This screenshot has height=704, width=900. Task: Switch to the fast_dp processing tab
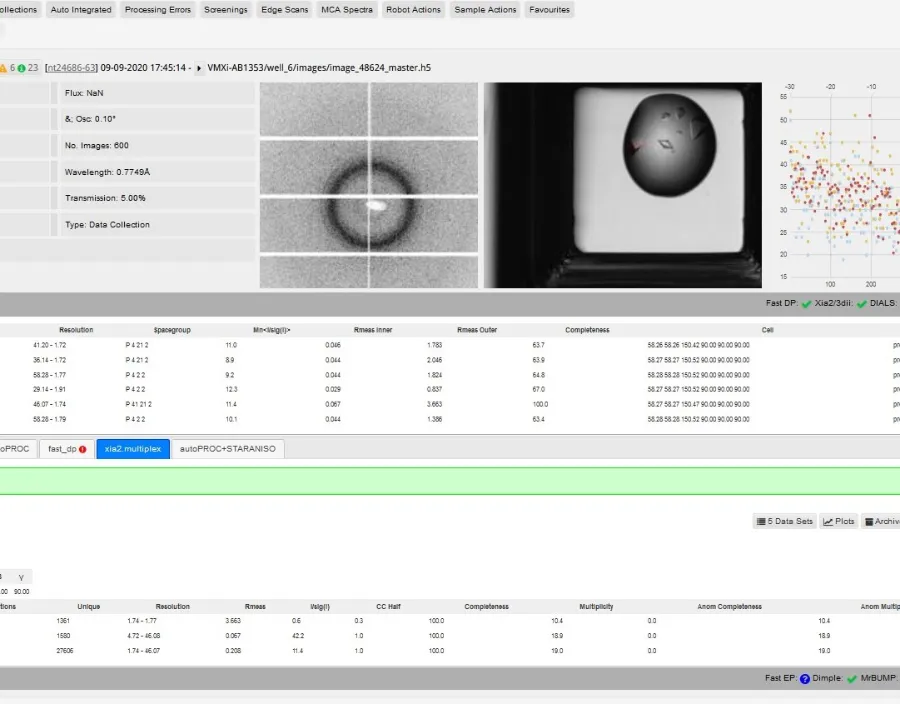(x=67, y=449)
